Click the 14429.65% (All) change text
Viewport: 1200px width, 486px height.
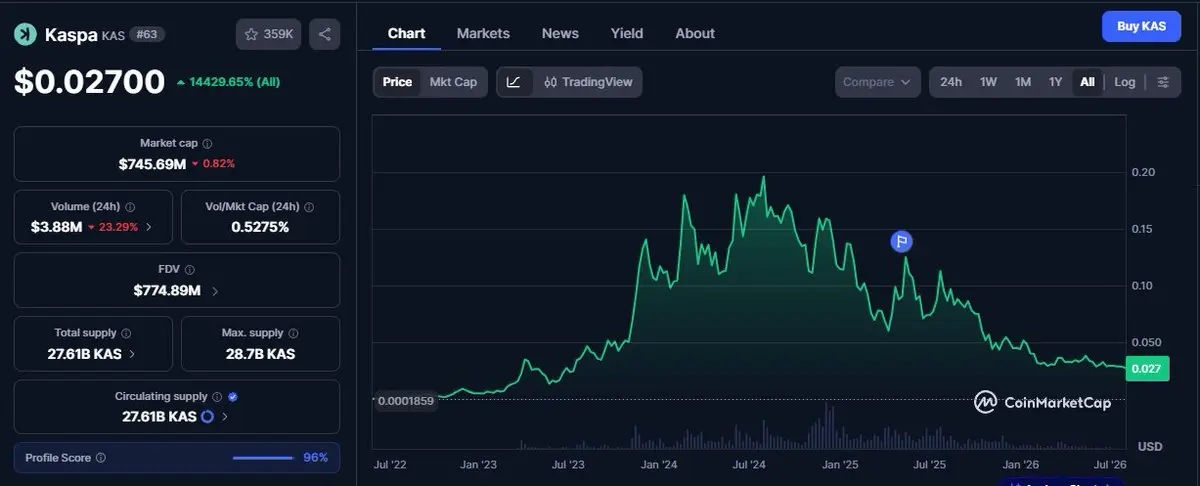[234, 82]
